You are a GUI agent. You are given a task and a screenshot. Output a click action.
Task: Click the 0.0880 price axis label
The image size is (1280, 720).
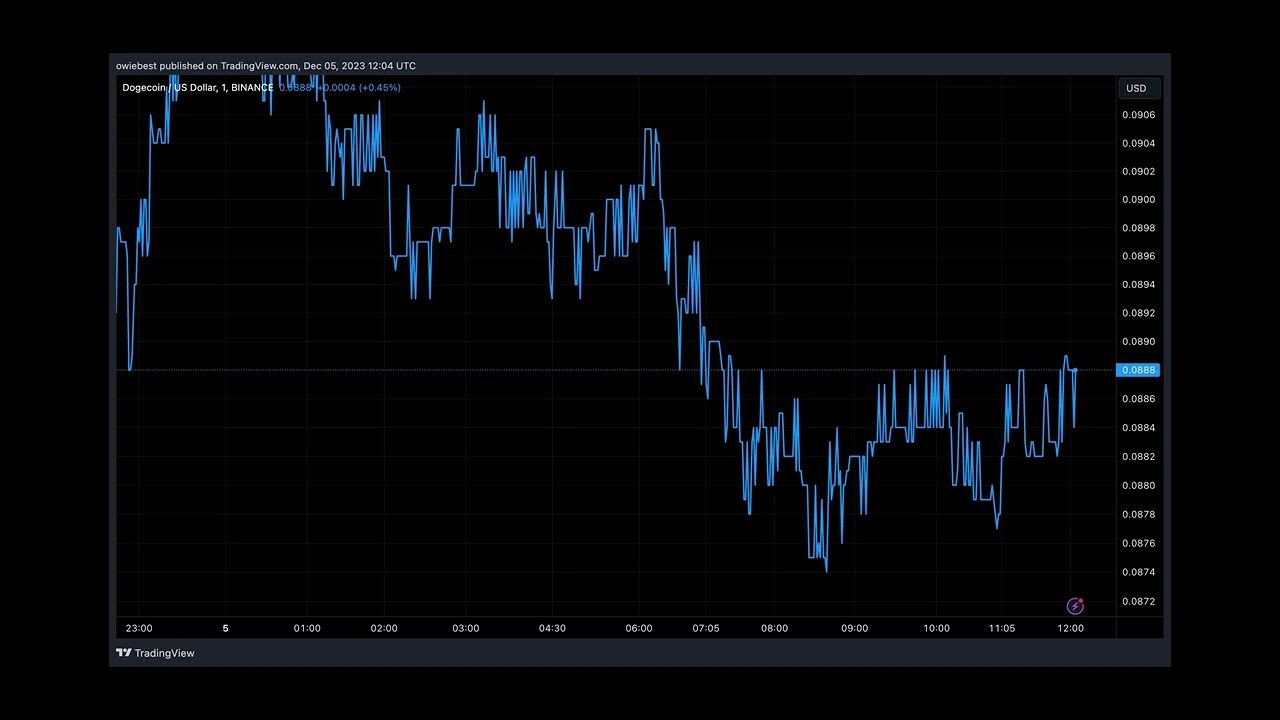(1138, 486)
